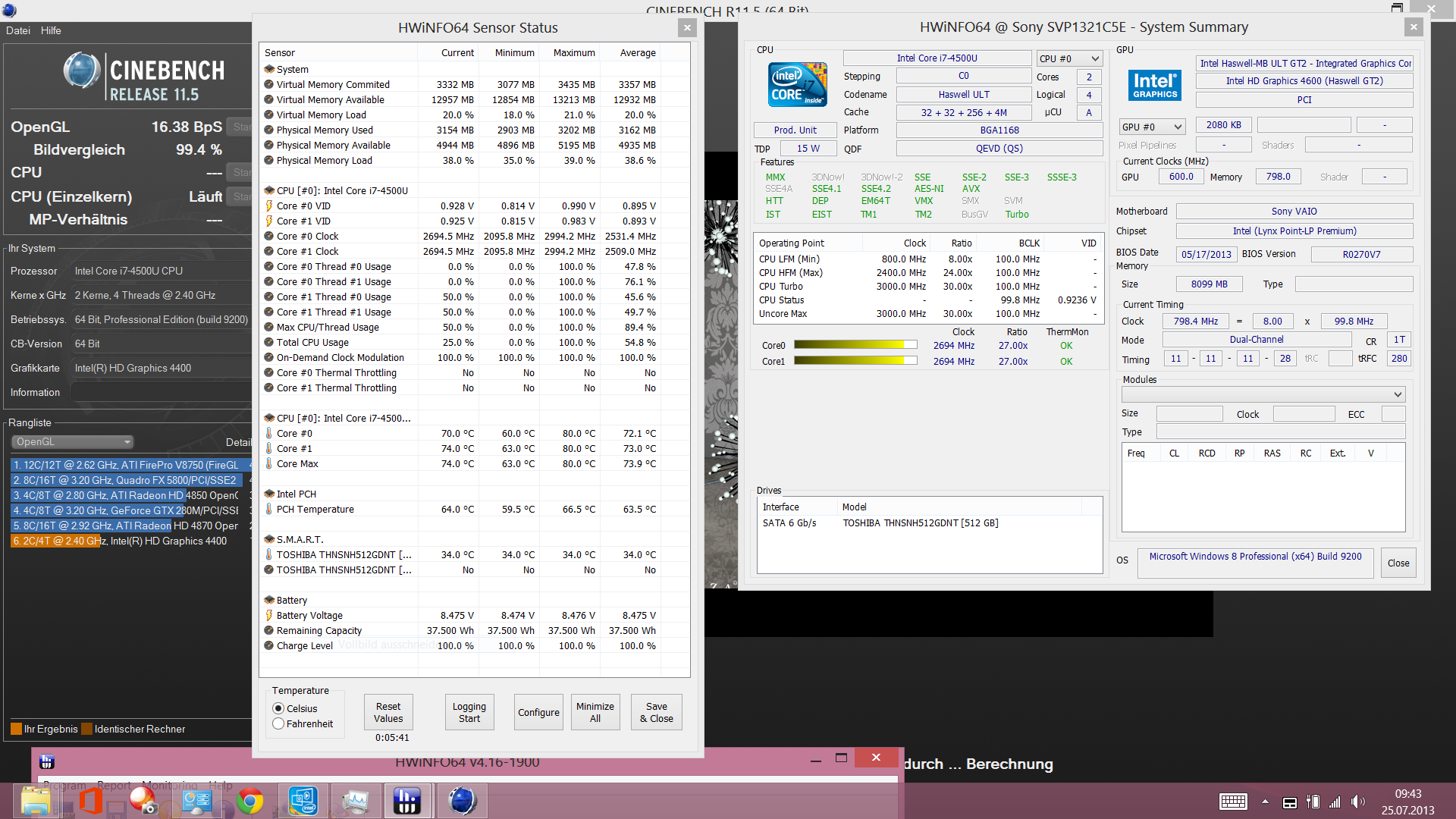Launch Google Chrome from taskbar
Screen dimensions: 1456x819
click(249, 801)
